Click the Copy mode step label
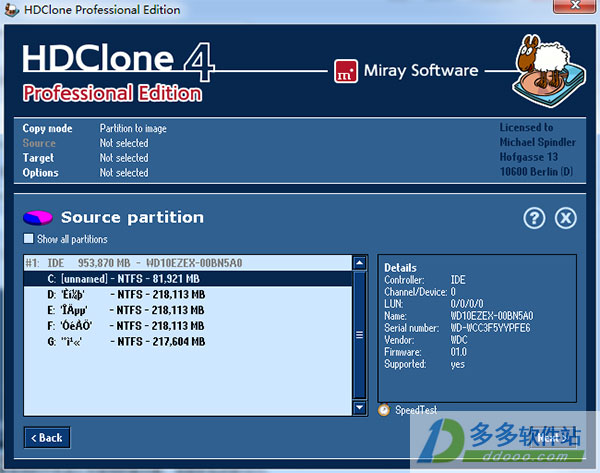The width and height of the screenshot is (600, 473). 47,128
